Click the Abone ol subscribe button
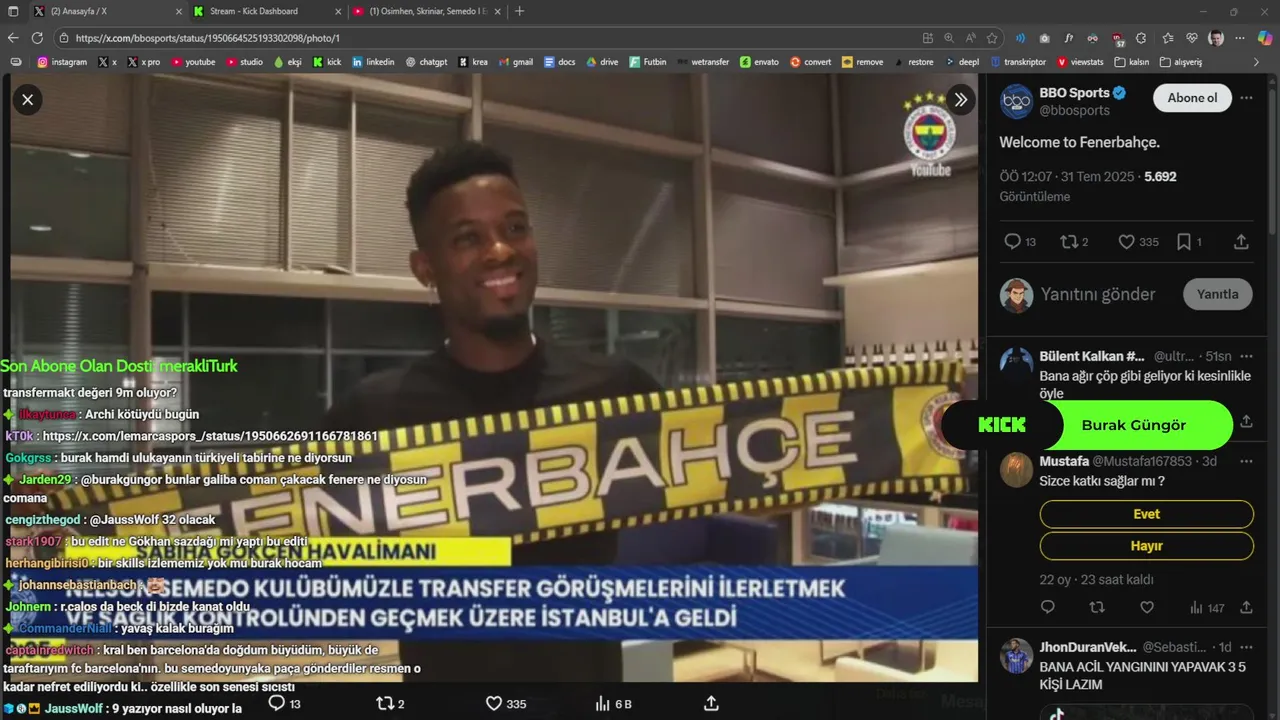The width and height of the screenshot is (1280, 720). click(1192, 98)
